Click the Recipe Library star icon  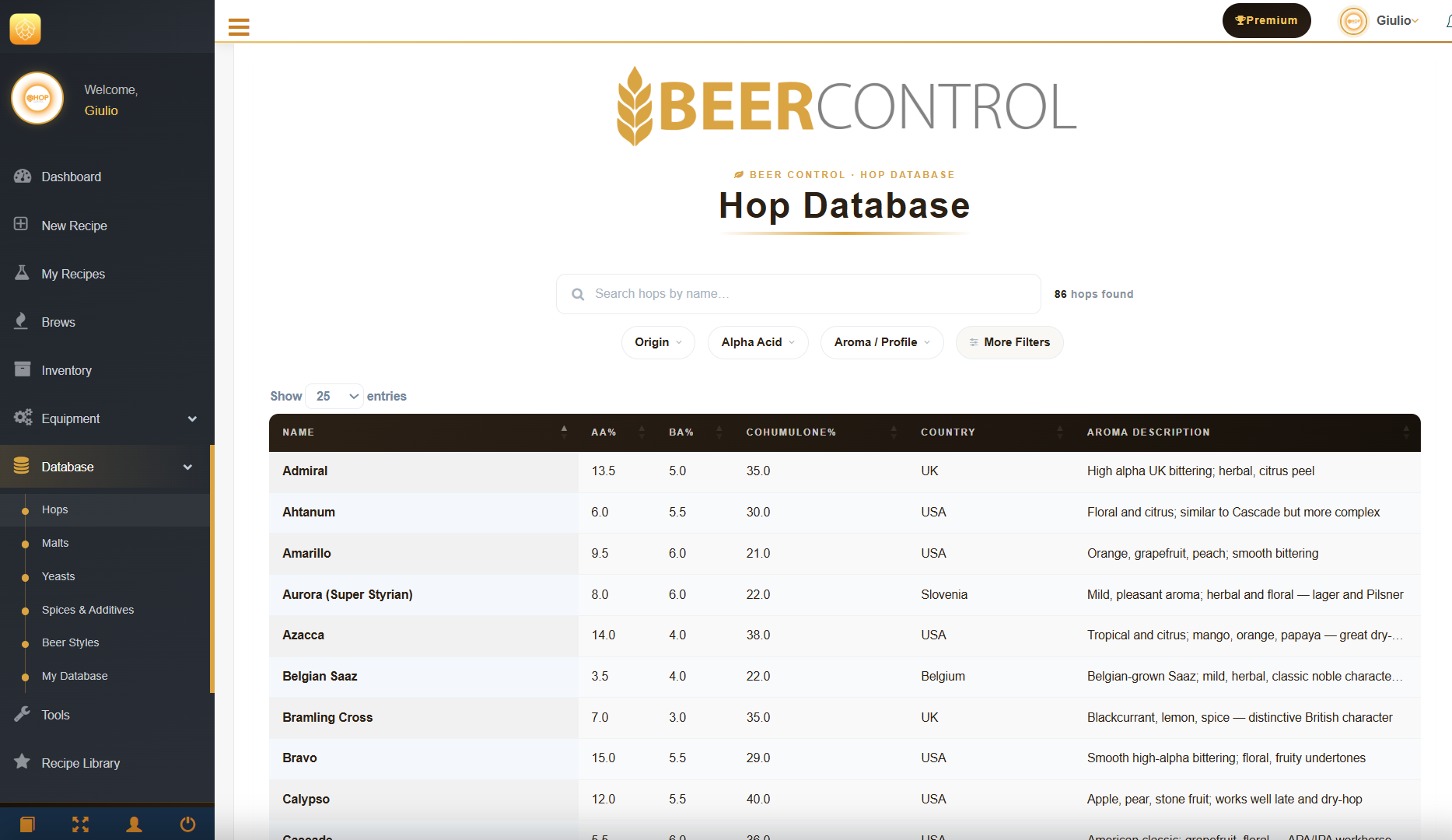point(22,761)
